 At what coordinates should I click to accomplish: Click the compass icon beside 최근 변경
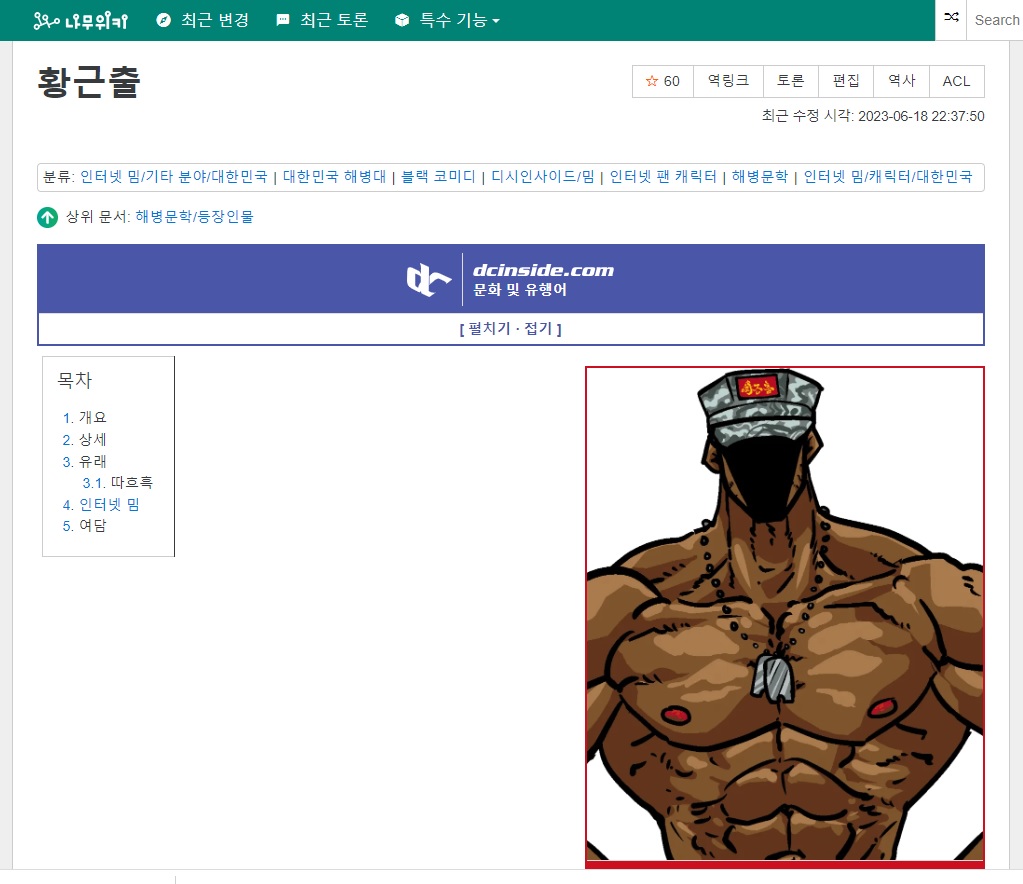[163, 20]
